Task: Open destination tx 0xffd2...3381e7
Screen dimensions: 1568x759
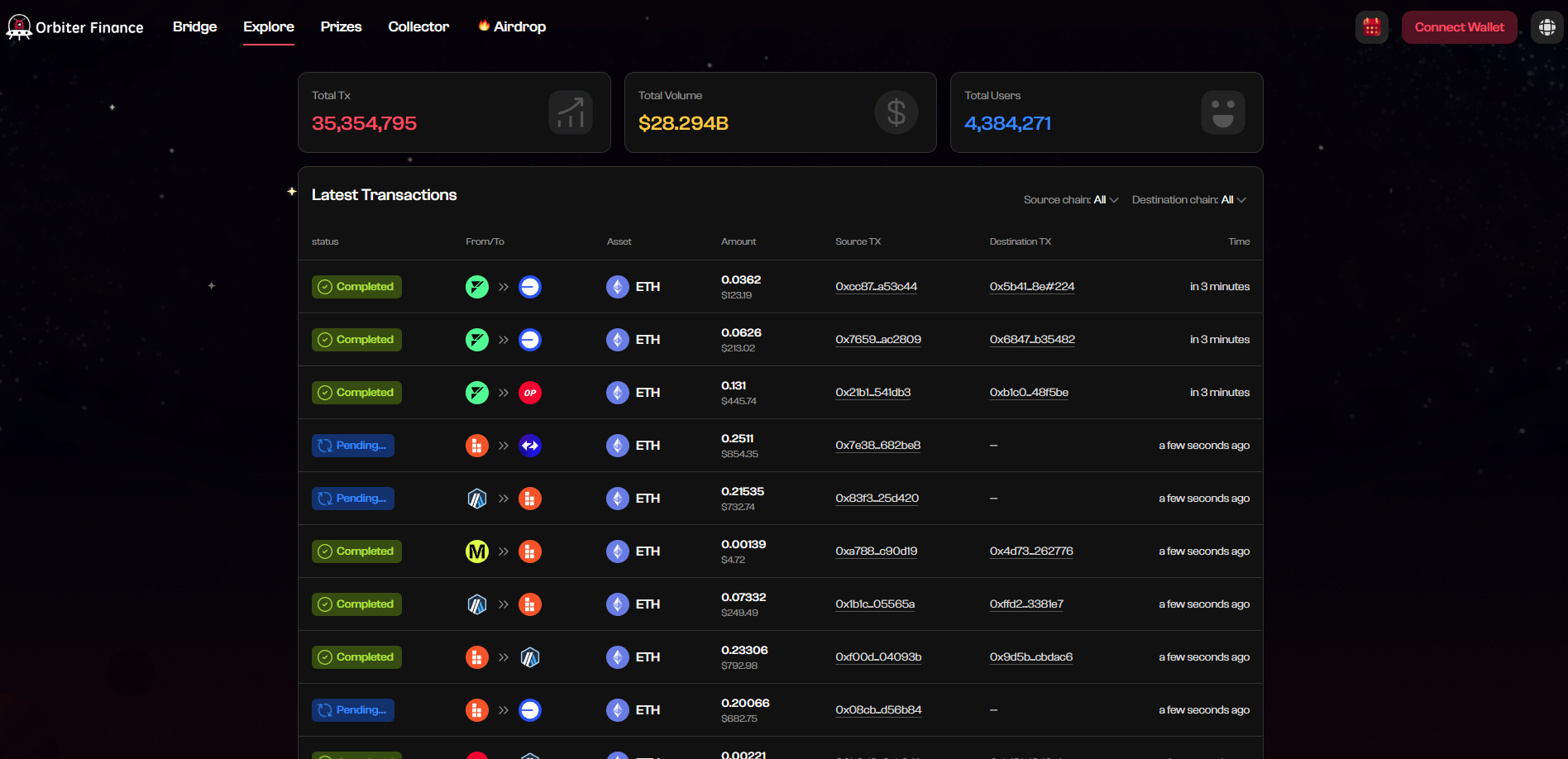Action: 1026,604
